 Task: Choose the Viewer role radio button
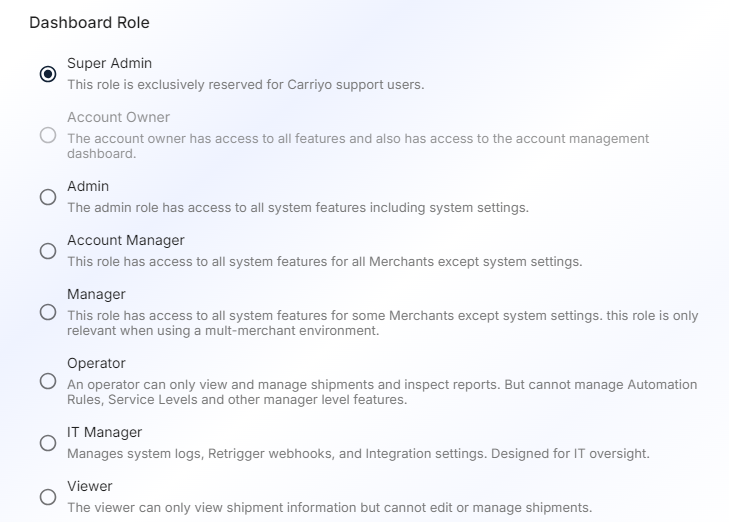[48, 497]
